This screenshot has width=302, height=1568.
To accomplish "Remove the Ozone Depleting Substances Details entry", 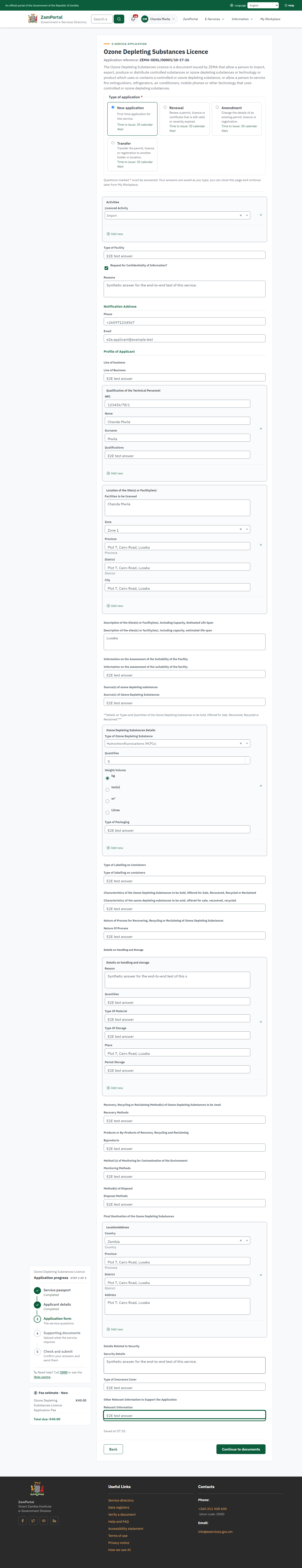I will [261, 786].
